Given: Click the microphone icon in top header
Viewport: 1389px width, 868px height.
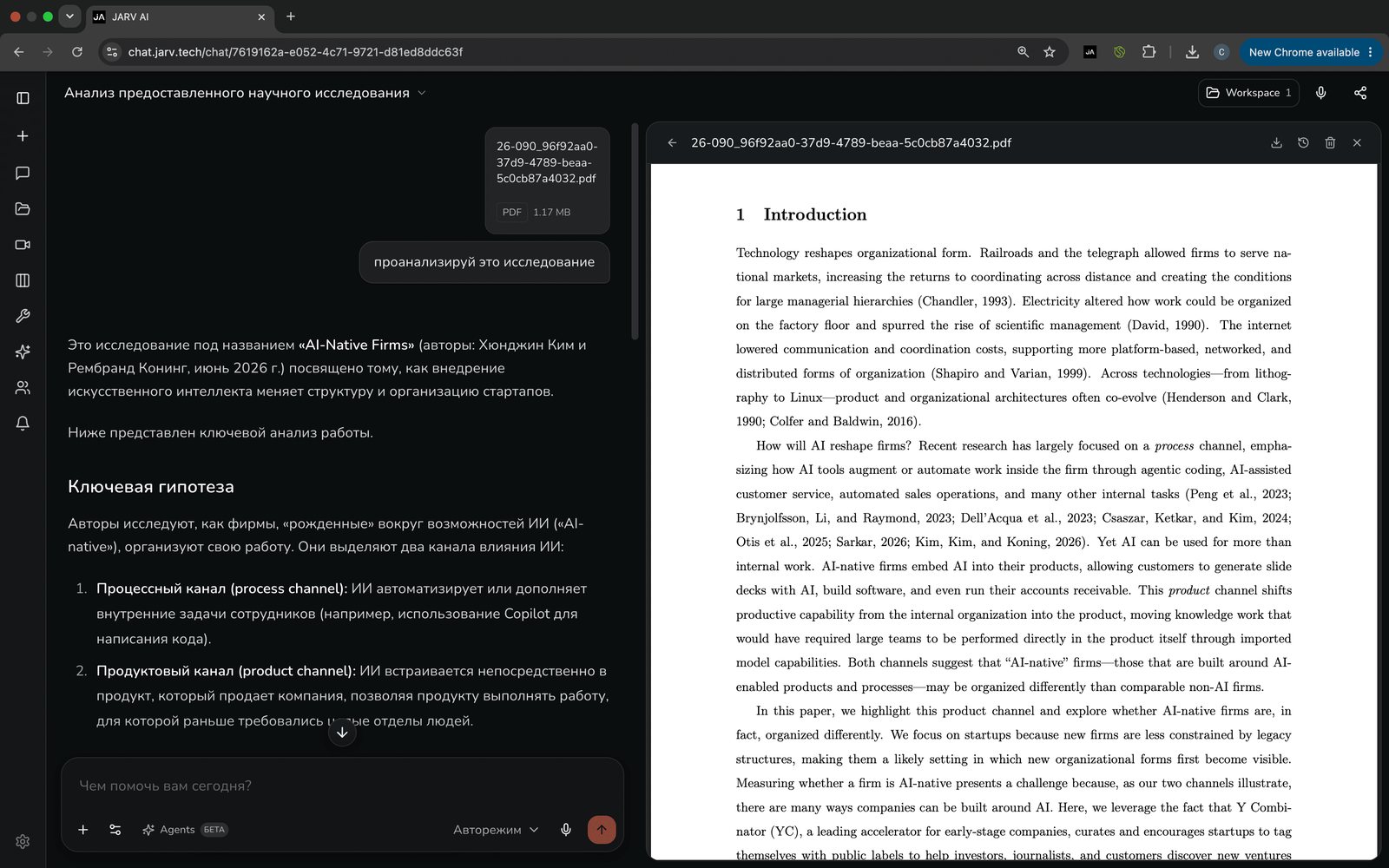Looking at the screenshot, I should click(x=1320, y=93).
